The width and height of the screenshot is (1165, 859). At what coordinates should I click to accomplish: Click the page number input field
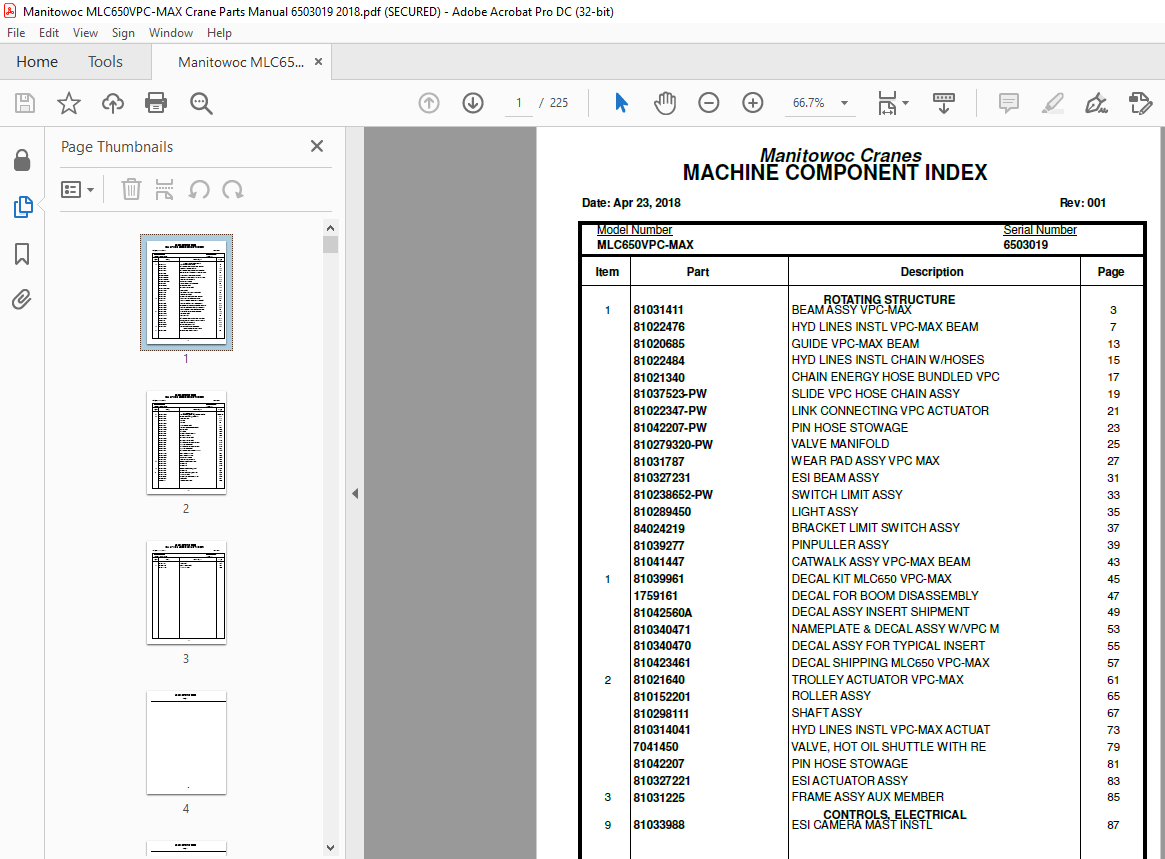pos(519,103)
